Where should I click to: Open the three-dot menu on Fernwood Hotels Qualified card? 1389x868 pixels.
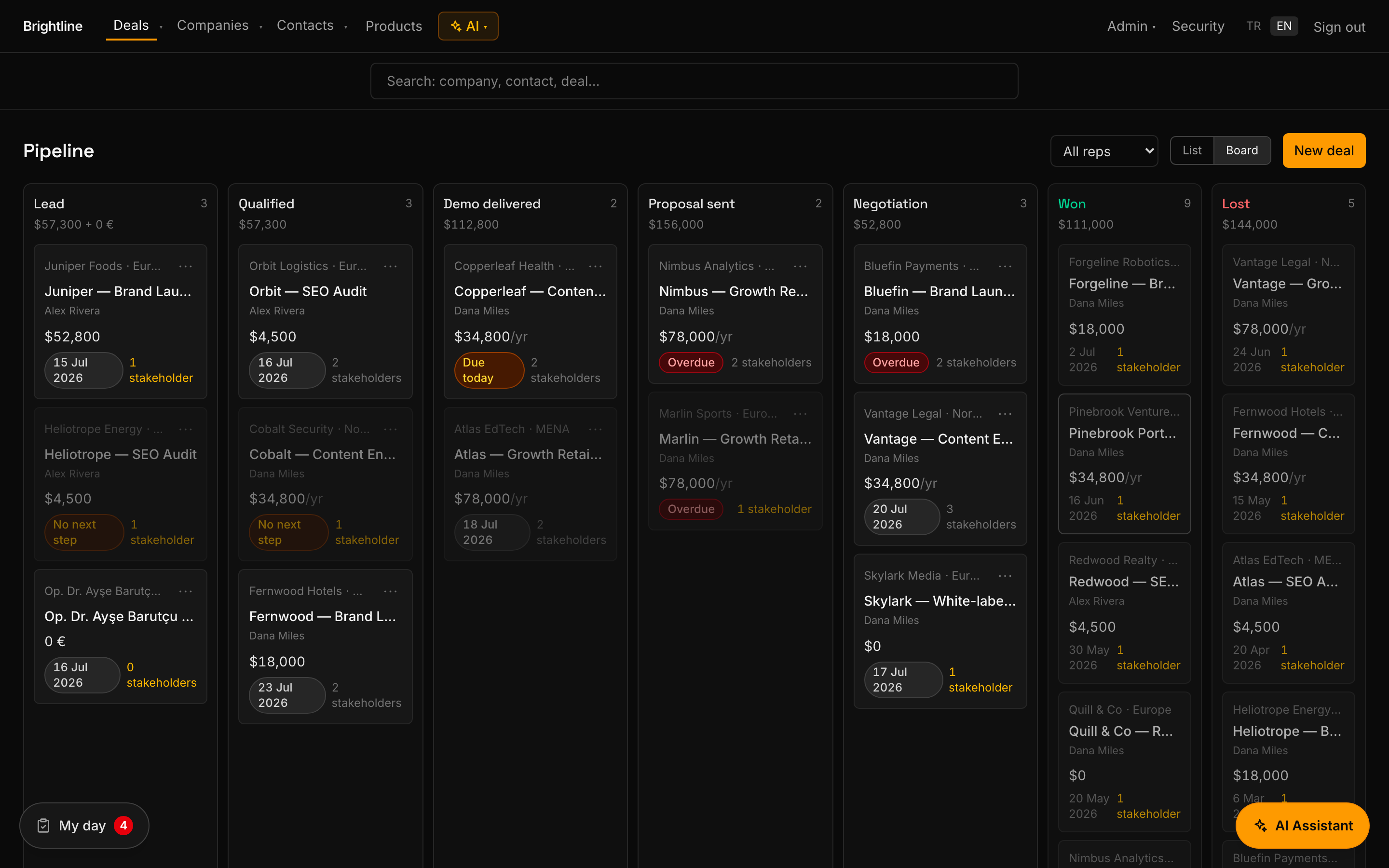tap(390, 591)
